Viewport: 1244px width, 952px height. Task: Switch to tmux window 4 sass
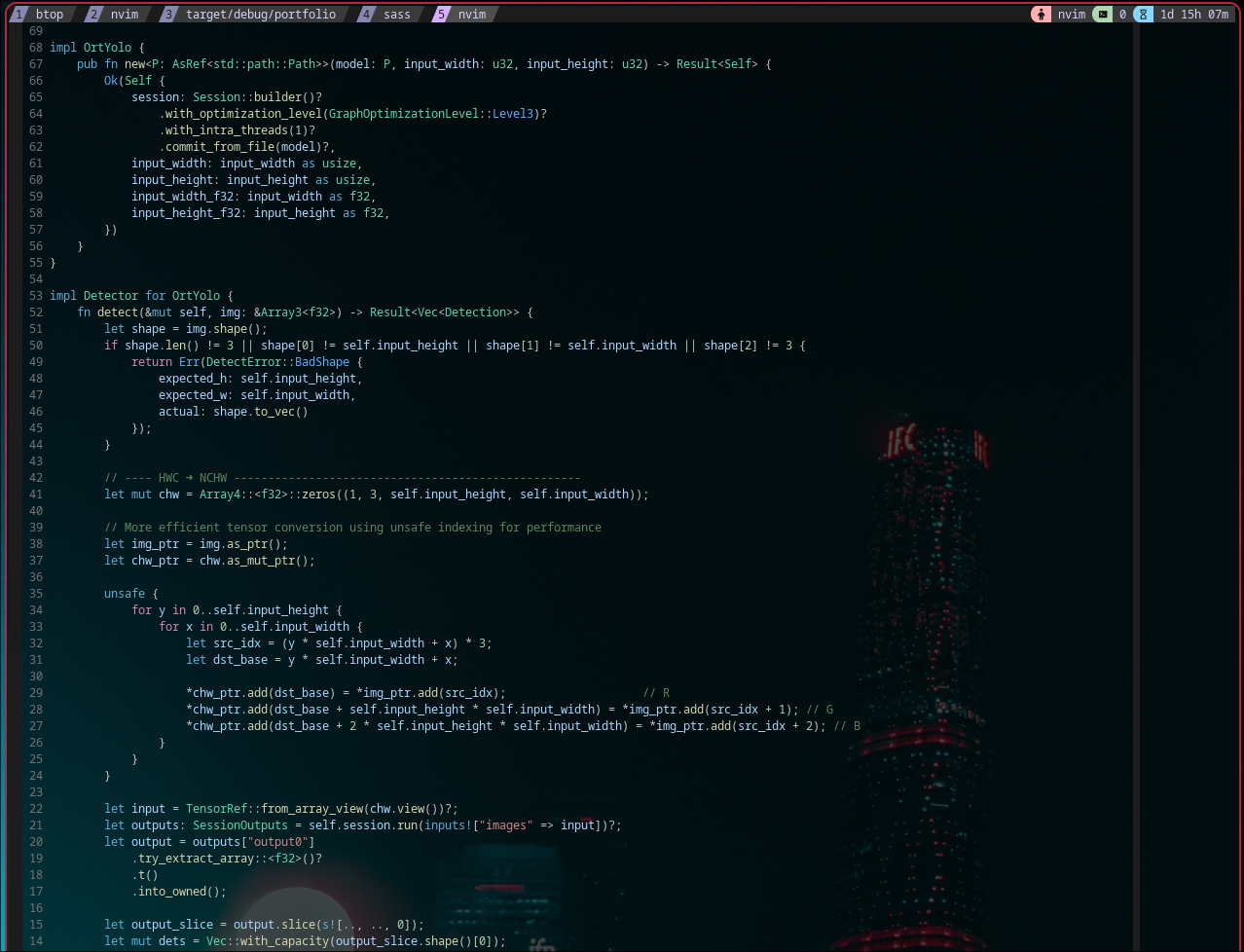pyautogui.click(x=388, y=15)
